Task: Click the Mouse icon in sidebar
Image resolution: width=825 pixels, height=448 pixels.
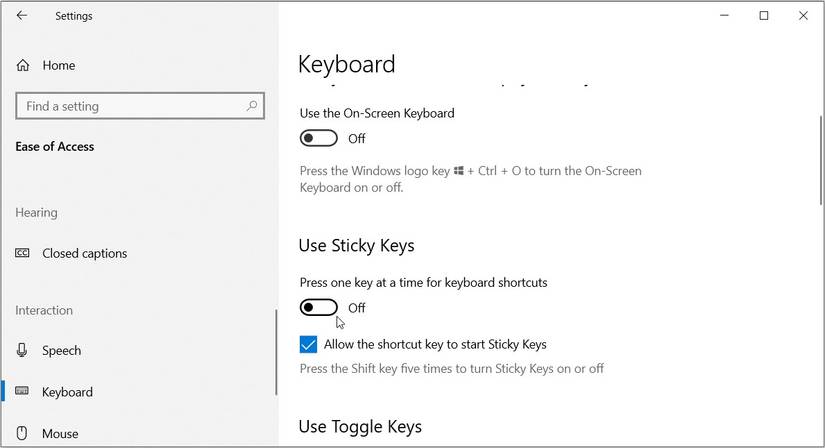Action: tap(23, 434)
